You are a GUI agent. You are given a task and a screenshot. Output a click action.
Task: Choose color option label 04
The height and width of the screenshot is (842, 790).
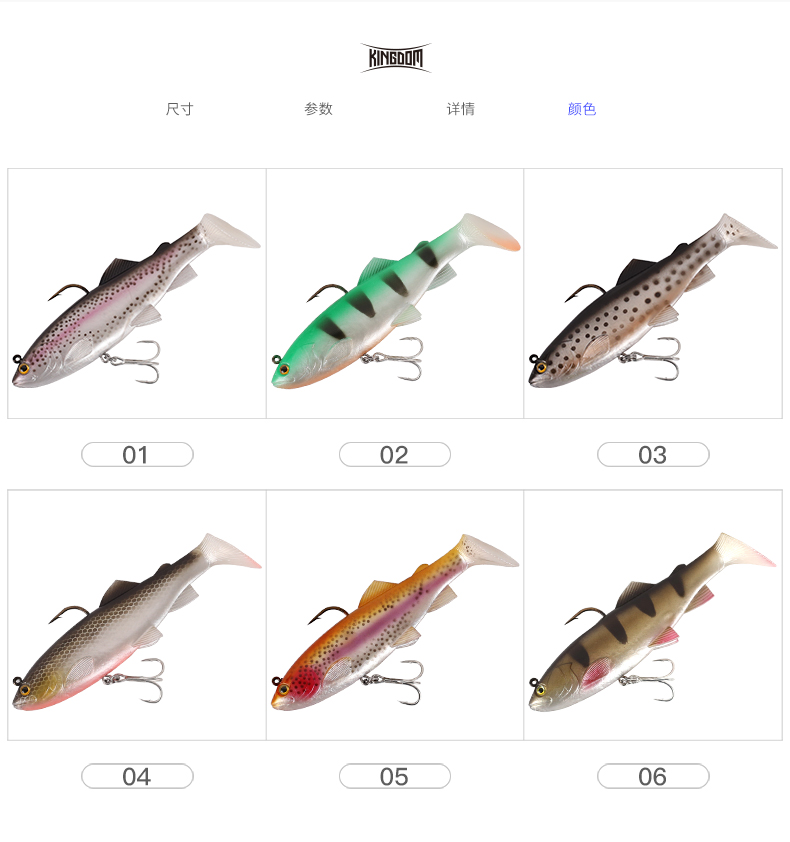pos(137,776)
